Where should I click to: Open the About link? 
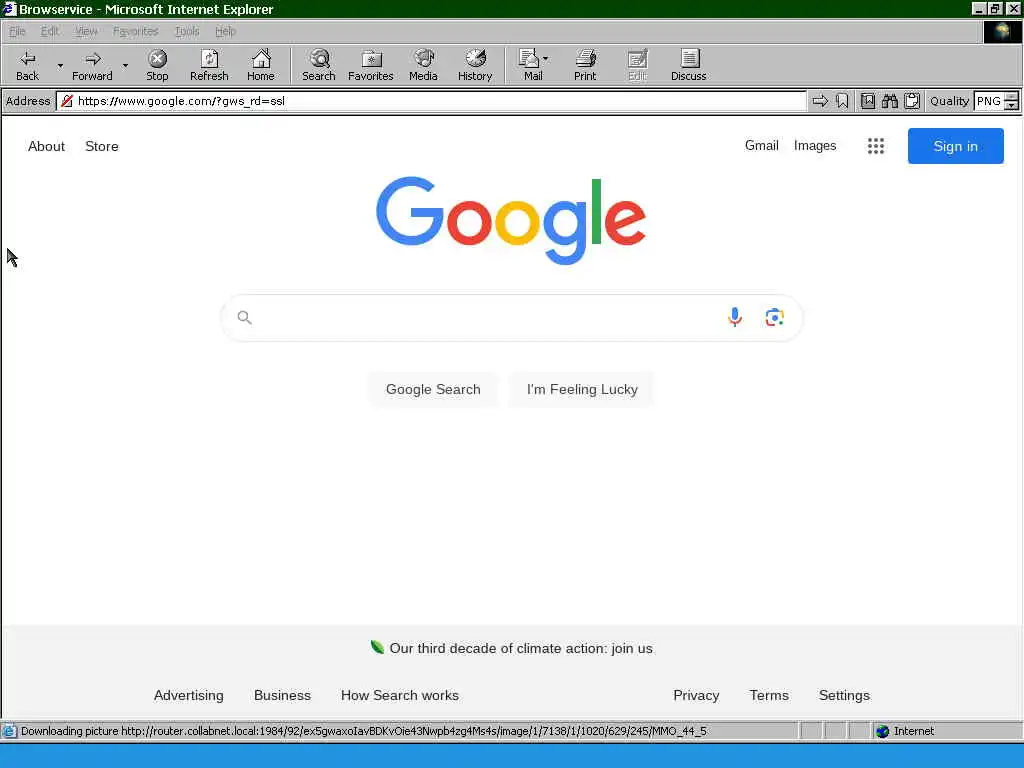click(x=46, y=146)
